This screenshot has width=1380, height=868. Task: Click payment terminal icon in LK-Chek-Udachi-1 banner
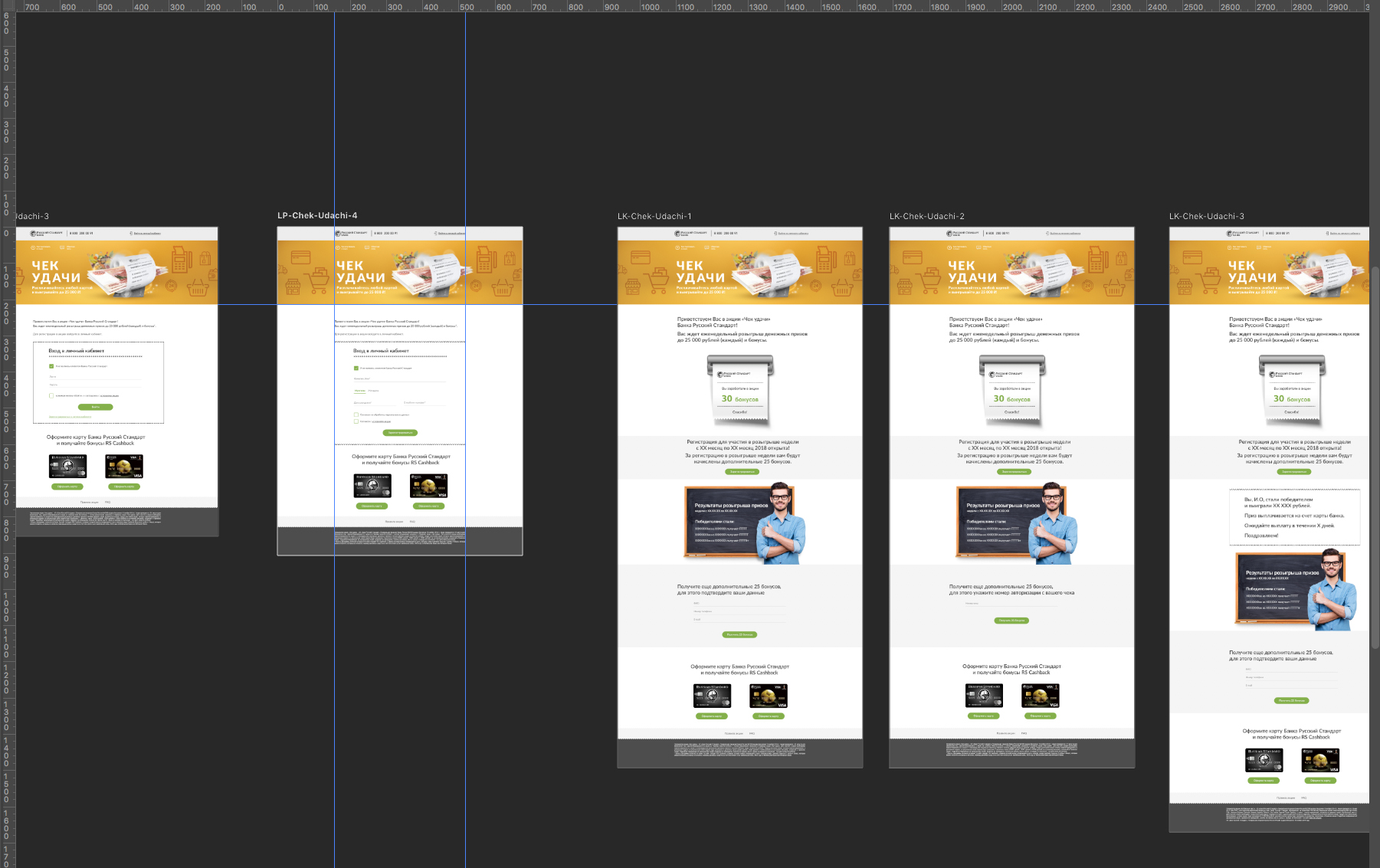(x=825, y=259)
